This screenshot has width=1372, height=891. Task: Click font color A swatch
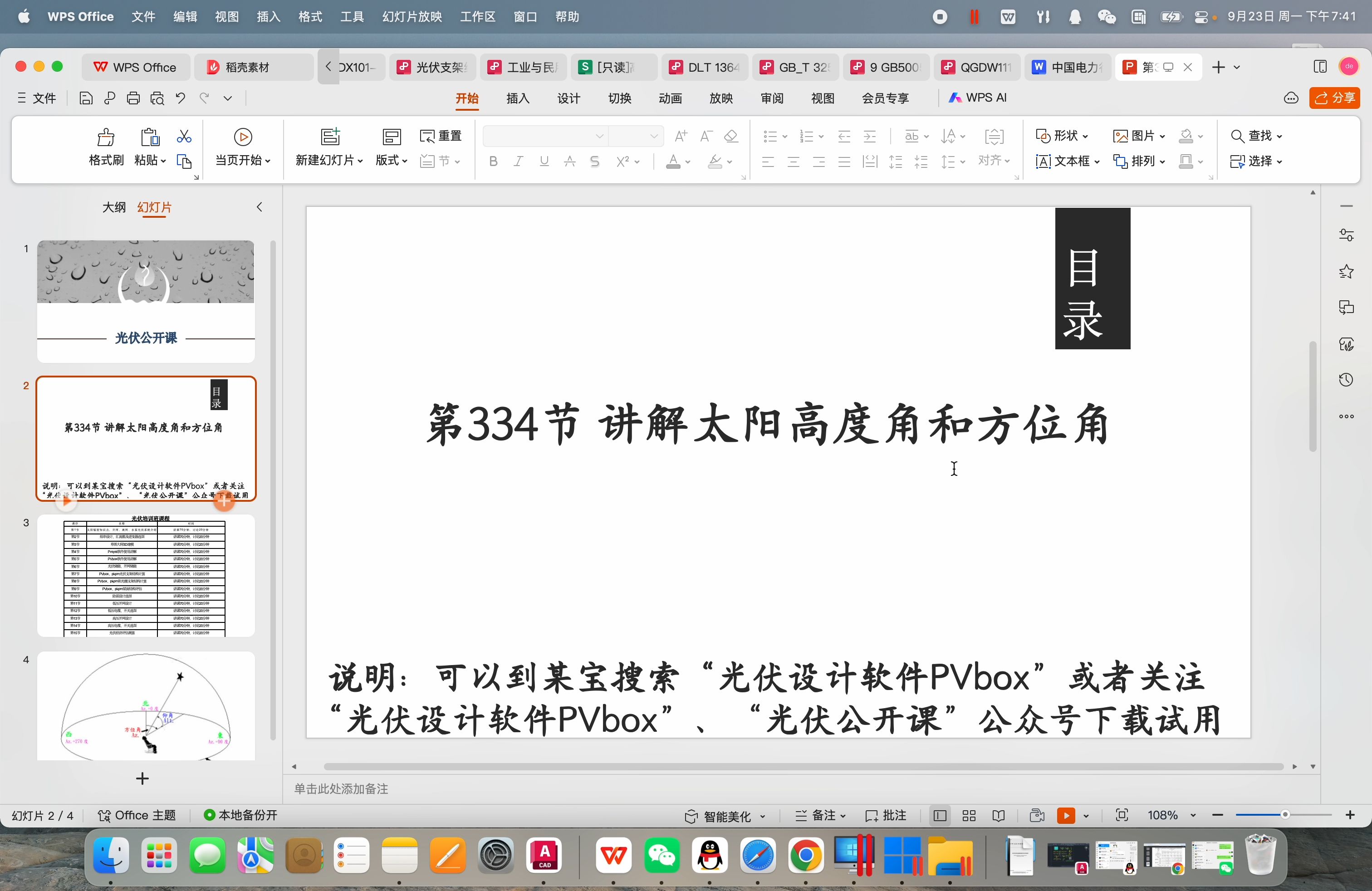click(x=673, y=162)
